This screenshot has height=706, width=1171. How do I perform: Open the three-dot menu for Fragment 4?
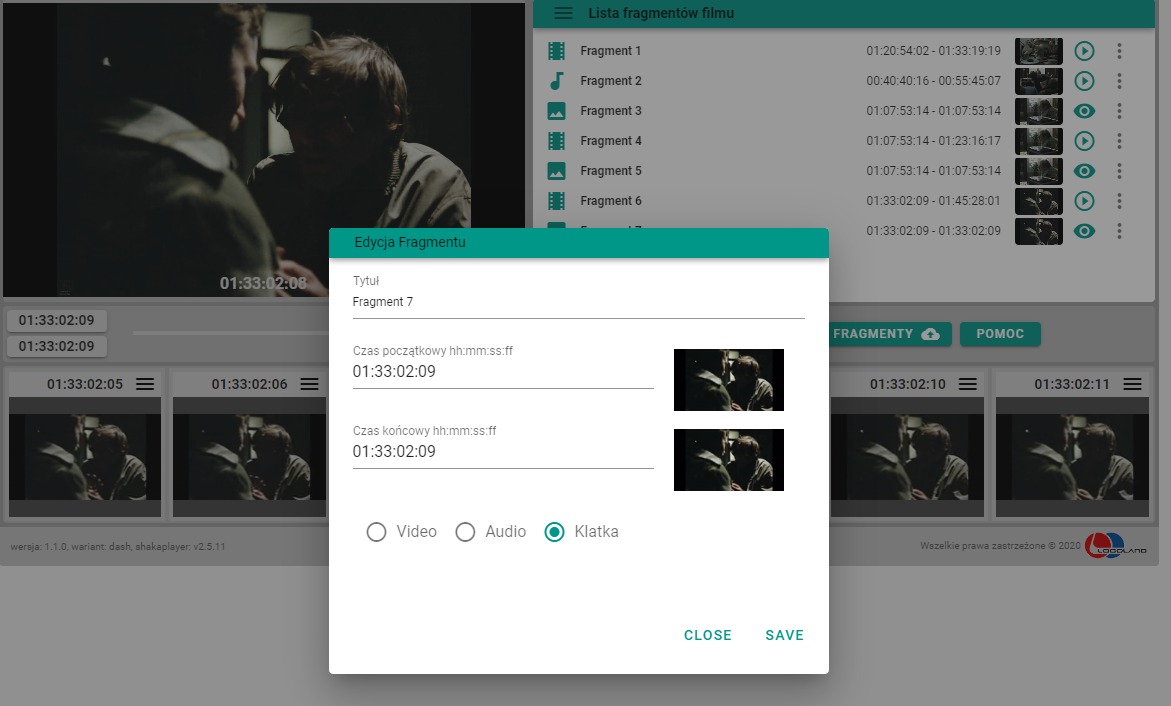coord(1119,140)
